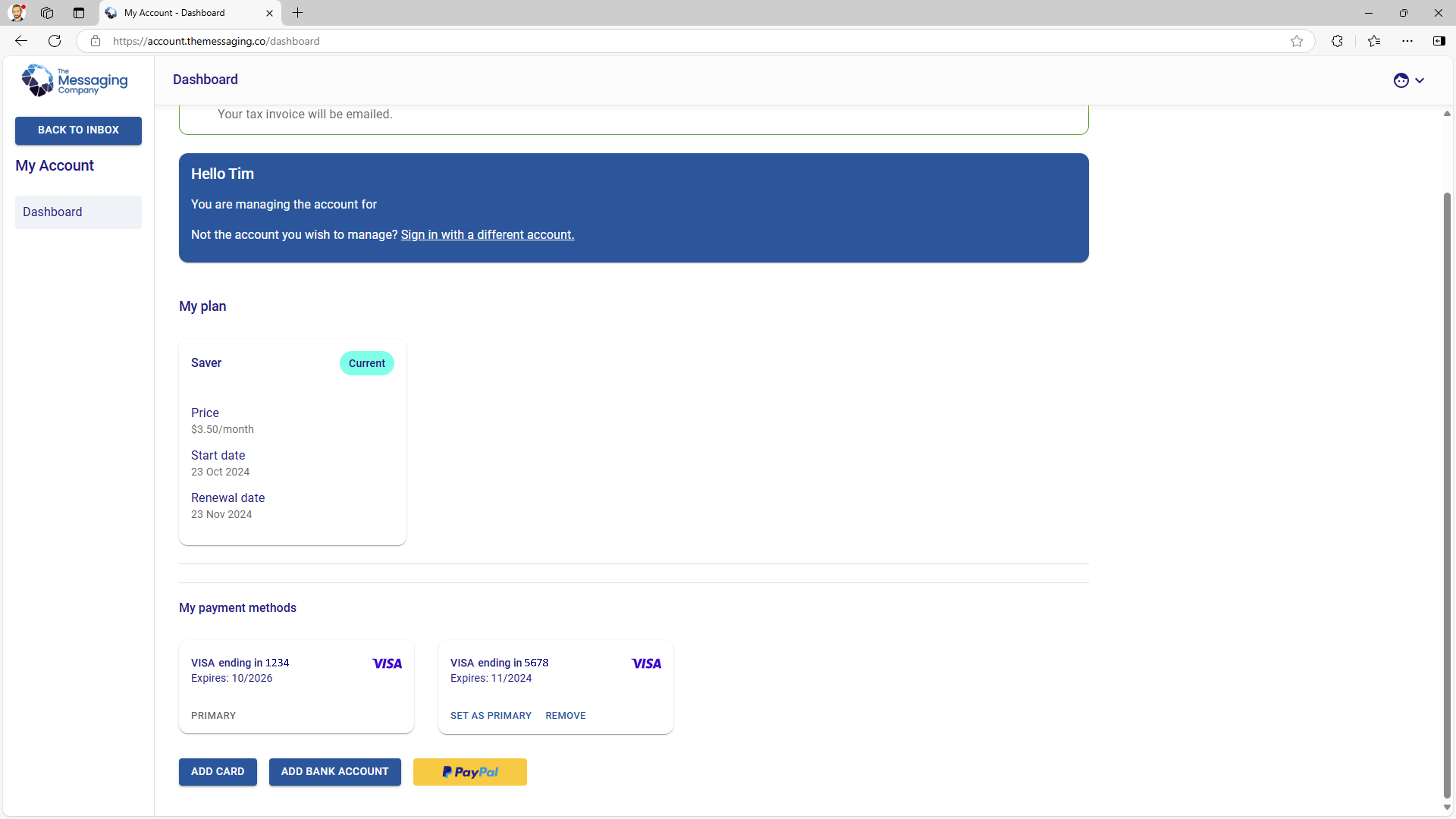Image resolution: width=1456 pixels, height=819 pixels.
Task: Click the ADD CARD button
Action: 218,772
